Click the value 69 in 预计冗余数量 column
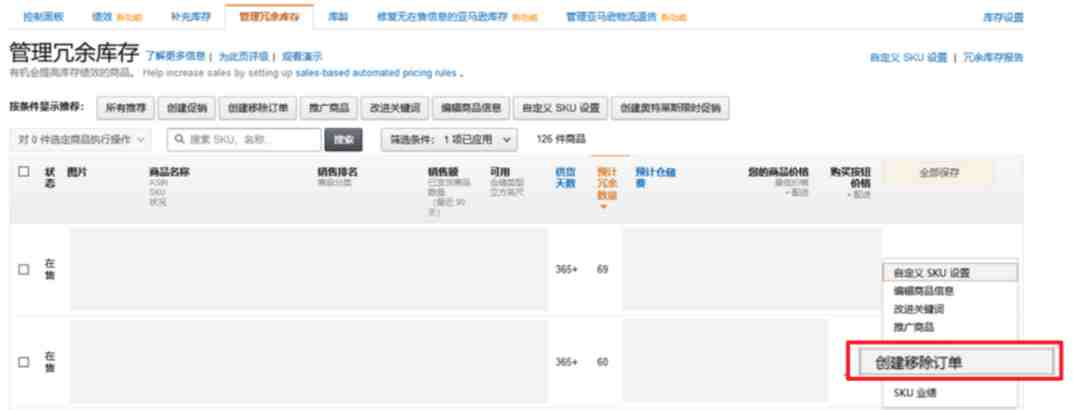The height and width of the screenshot is (410, 1080). tap(603, 269)
